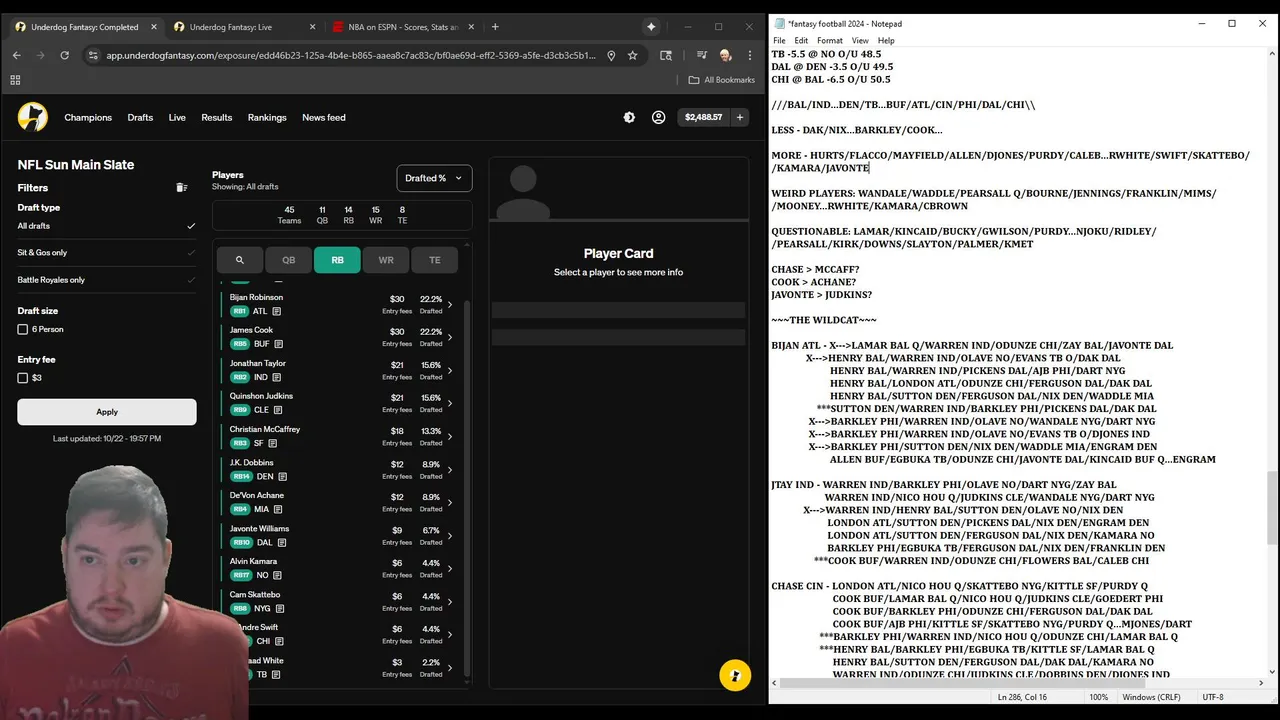Click the Underdog Fantasy logo icon
The image size is (1280, 720).
click(33, 117)
